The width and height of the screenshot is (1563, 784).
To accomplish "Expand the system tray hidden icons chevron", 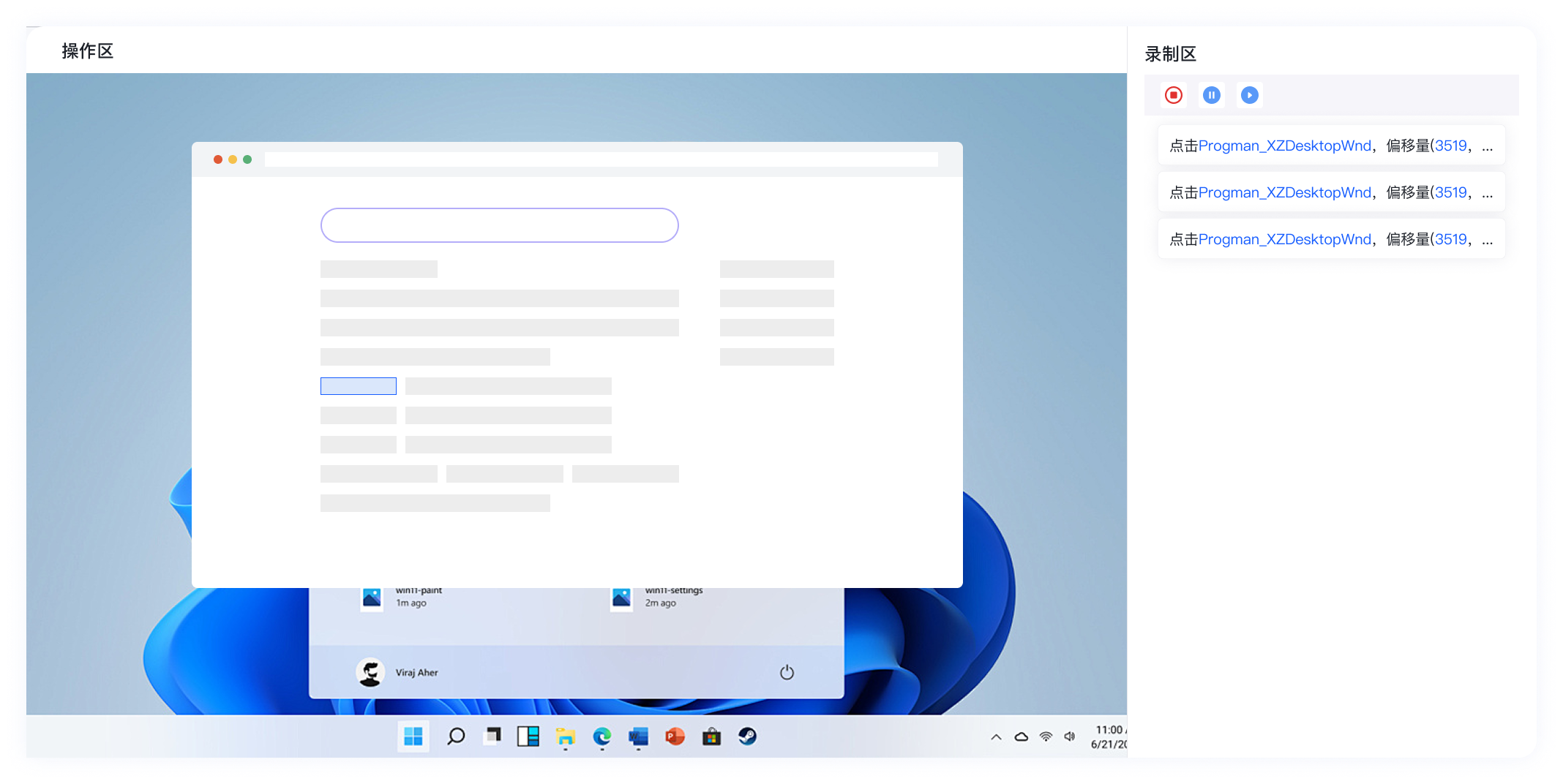I will click(996, 737).
